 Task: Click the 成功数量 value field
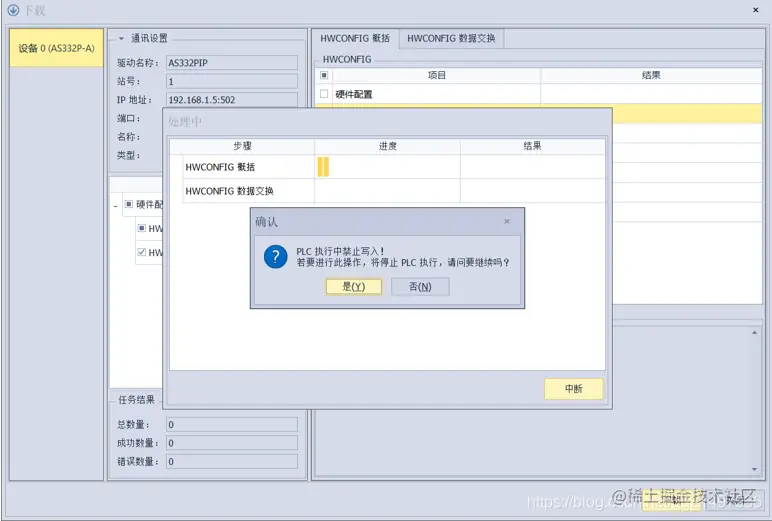[x=232, y=443]
